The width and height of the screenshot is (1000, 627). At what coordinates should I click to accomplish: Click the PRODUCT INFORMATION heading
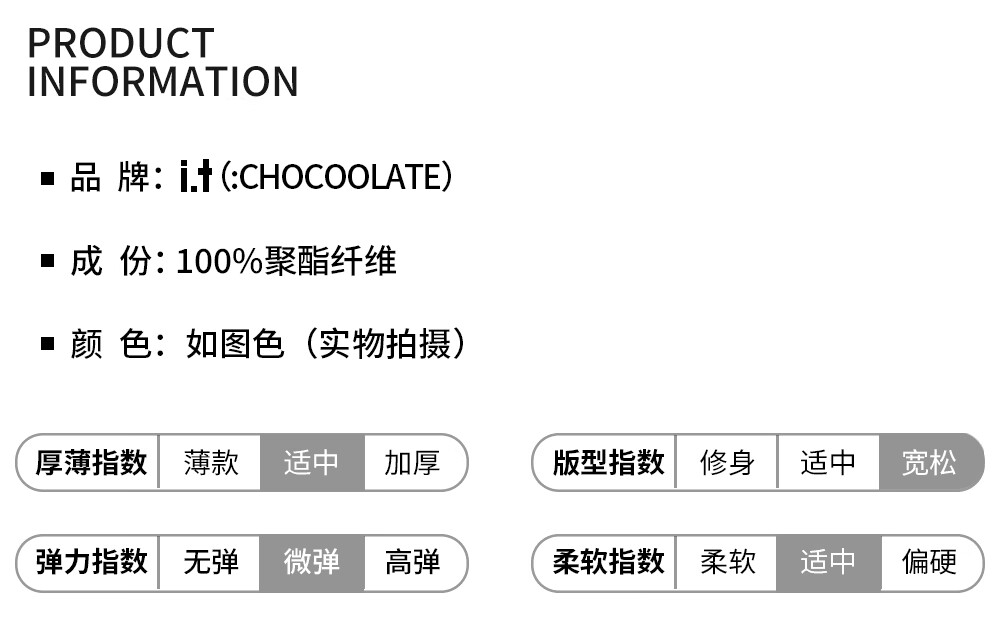pyautogui.click(x=162, y=62)
